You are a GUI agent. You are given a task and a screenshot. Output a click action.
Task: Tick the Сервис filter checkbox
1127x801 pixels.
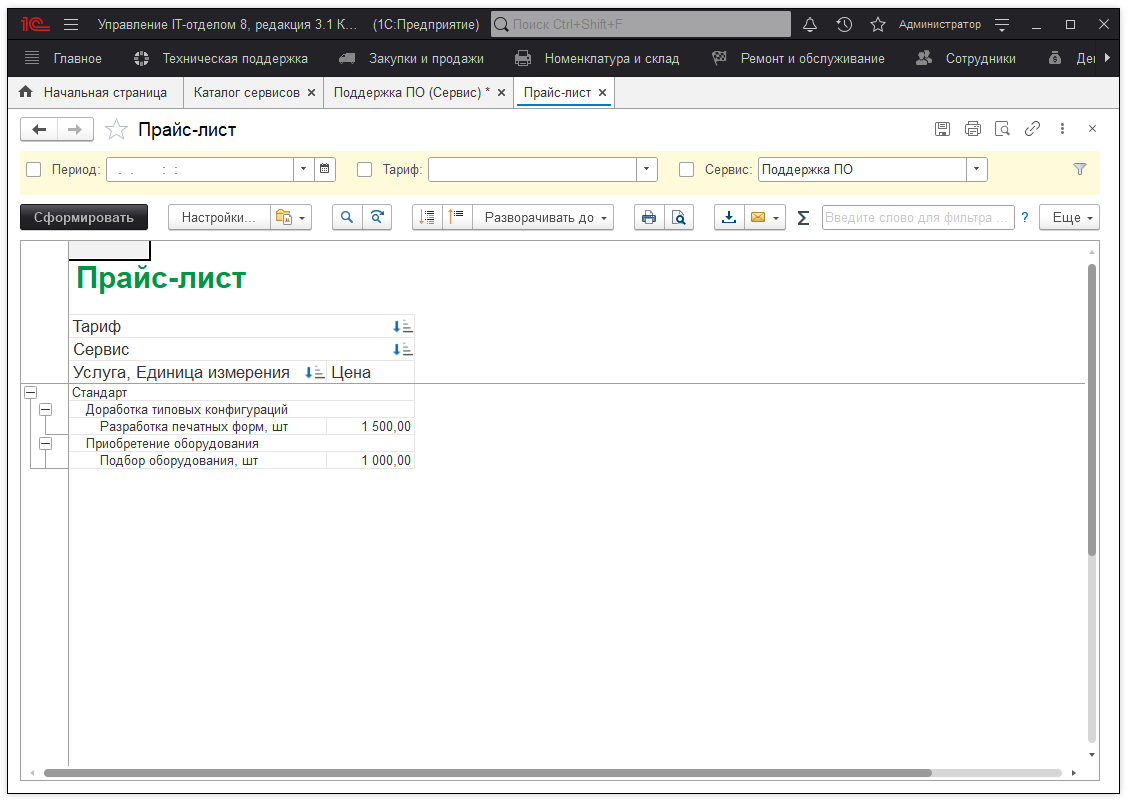click(x=687, y=170)
